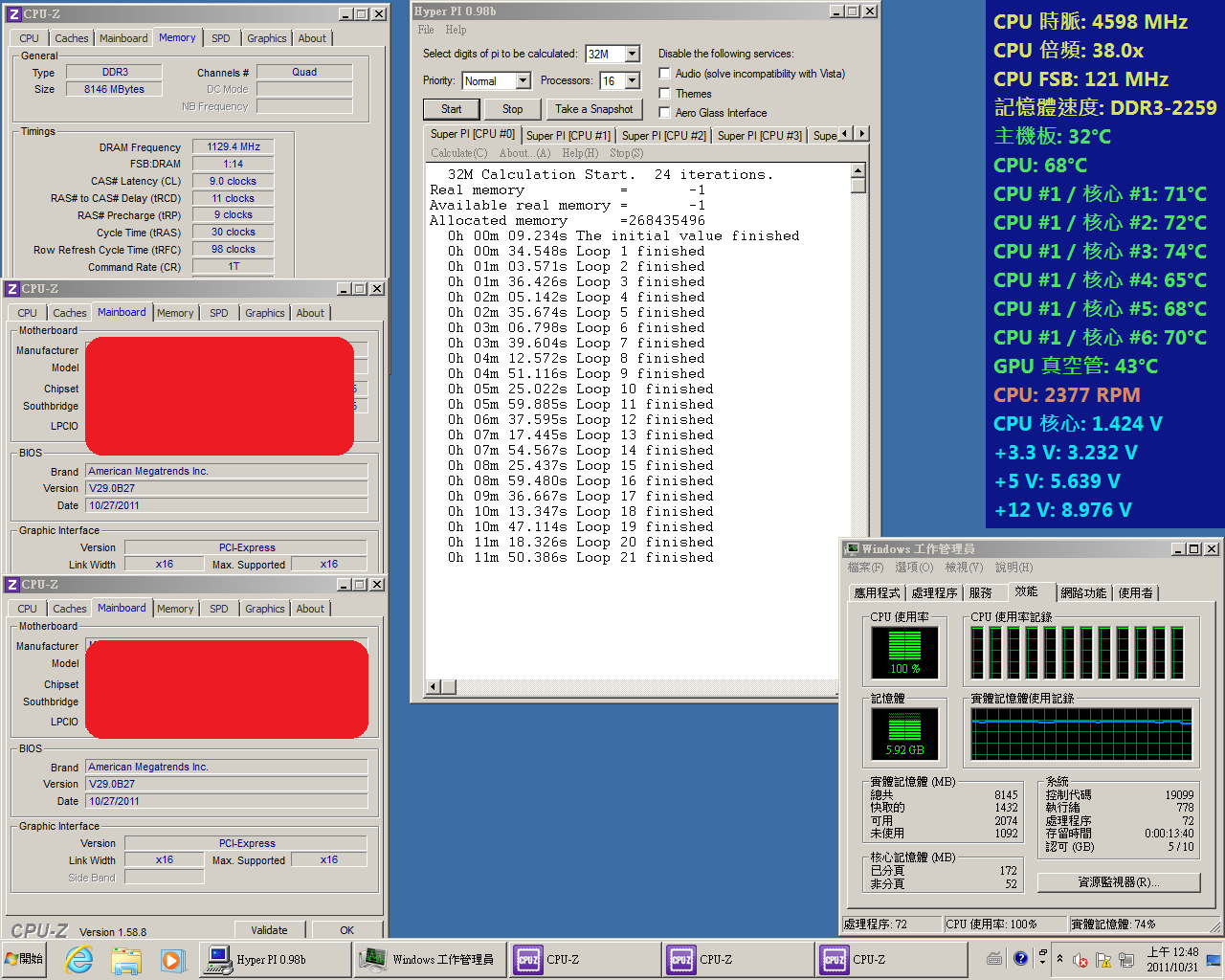
Task: Click Task Manager title bar icon
Action: (852, 549)
